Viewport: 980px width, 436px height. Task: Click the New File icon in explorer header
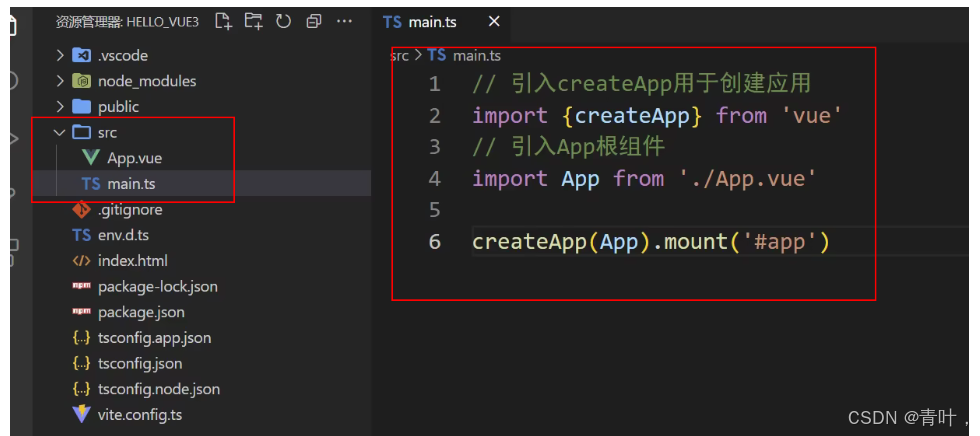223,22
